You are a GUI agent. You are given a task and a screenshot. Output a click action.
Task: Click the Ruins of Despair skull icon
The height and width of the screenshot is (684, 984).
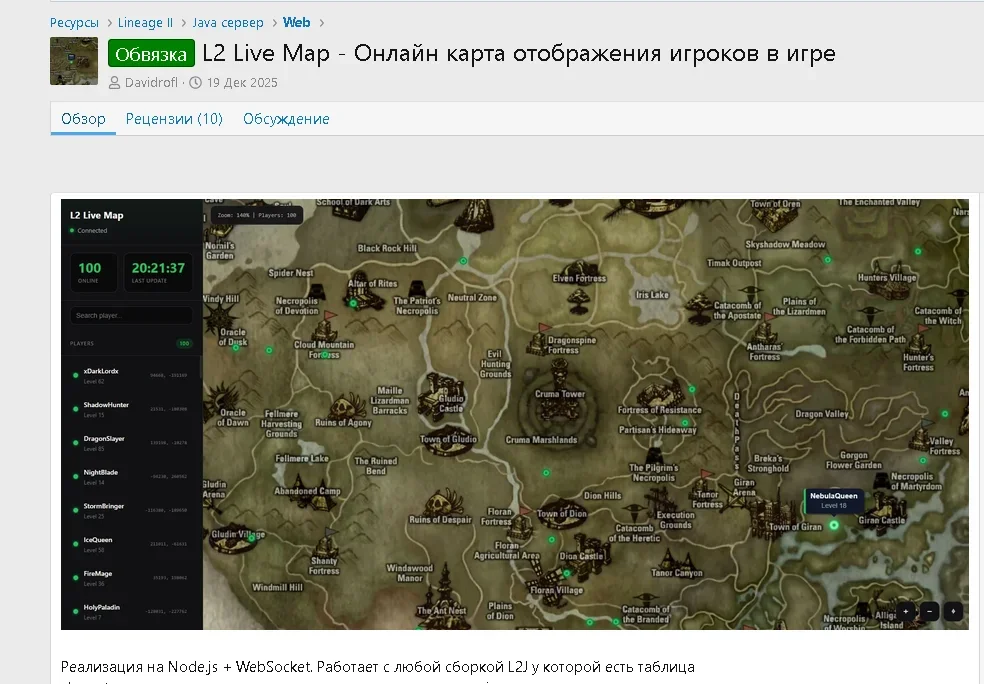click(444, 503)
